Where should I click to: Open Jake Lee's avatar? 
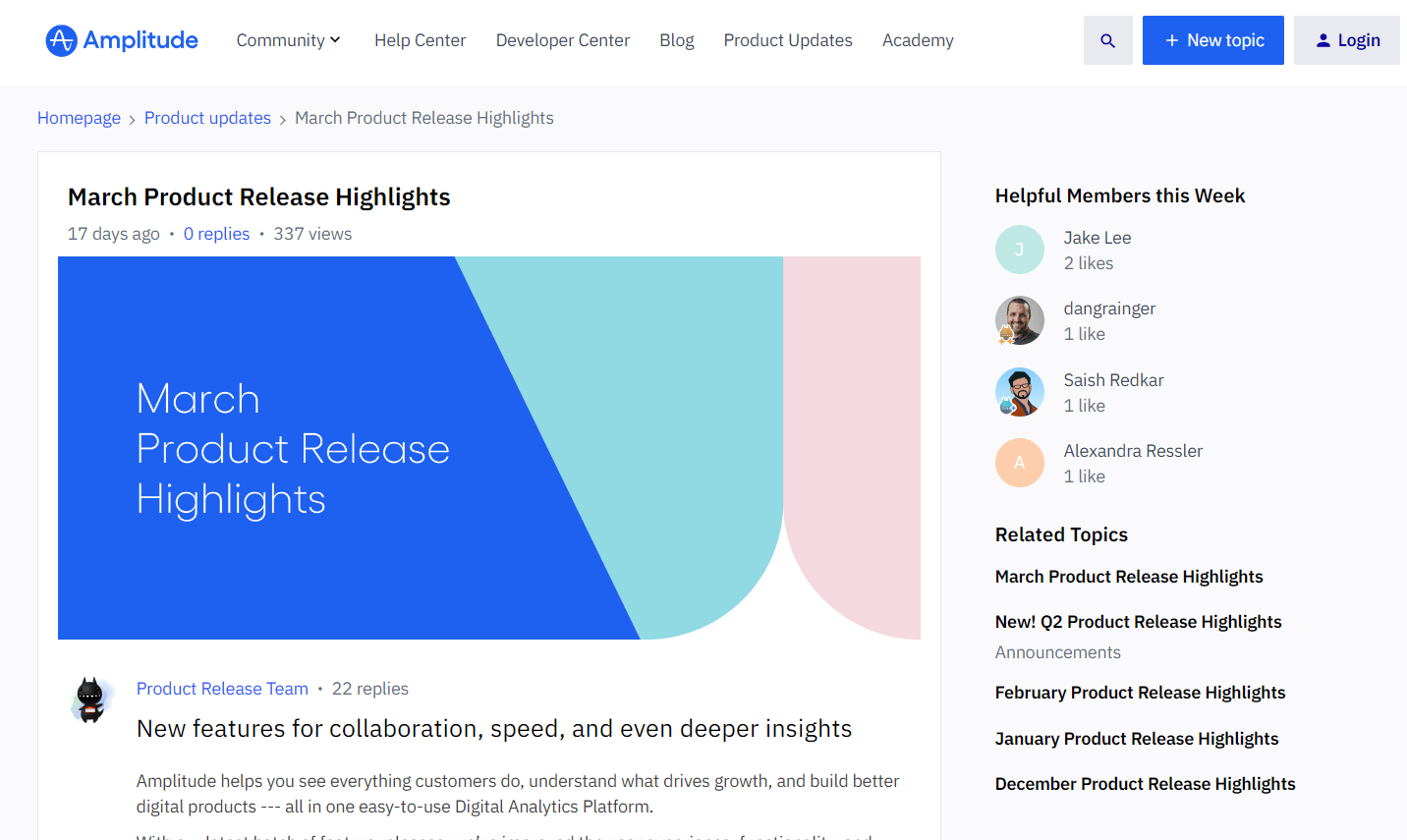click(x=1020, y=250)
